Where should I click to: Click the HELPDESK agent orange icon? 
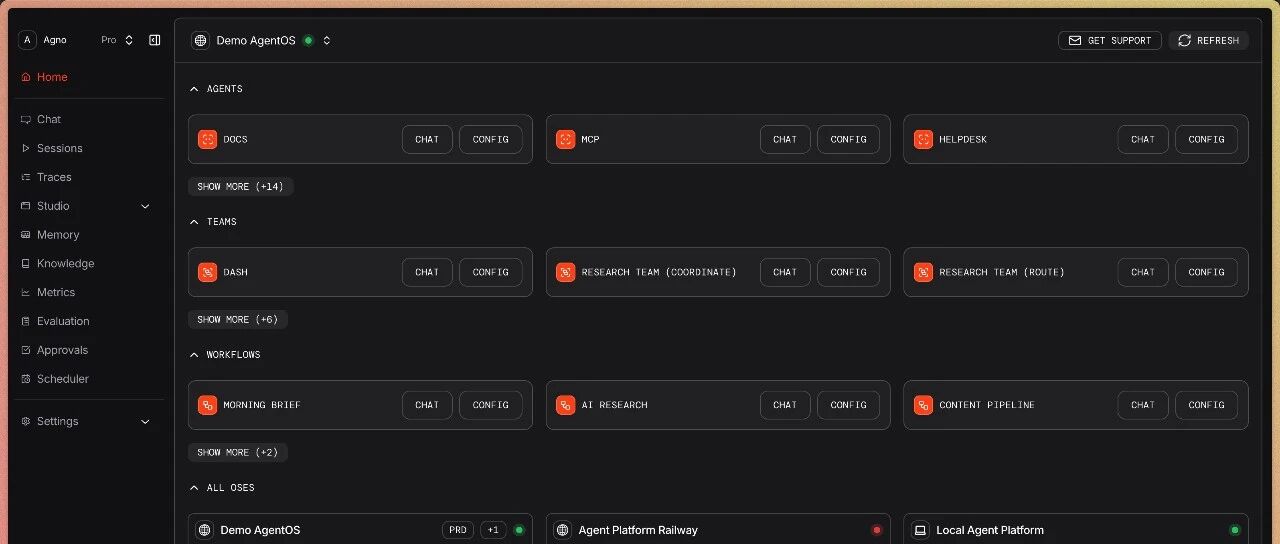pyautogui.click(x=923, y=139)
